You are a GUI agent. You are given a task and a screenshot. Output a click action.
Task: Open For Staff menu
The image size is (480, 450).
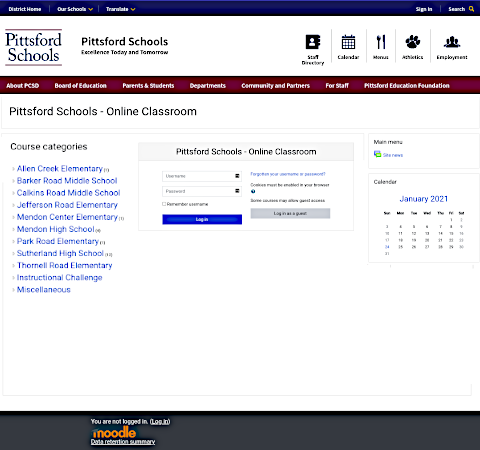337,86
